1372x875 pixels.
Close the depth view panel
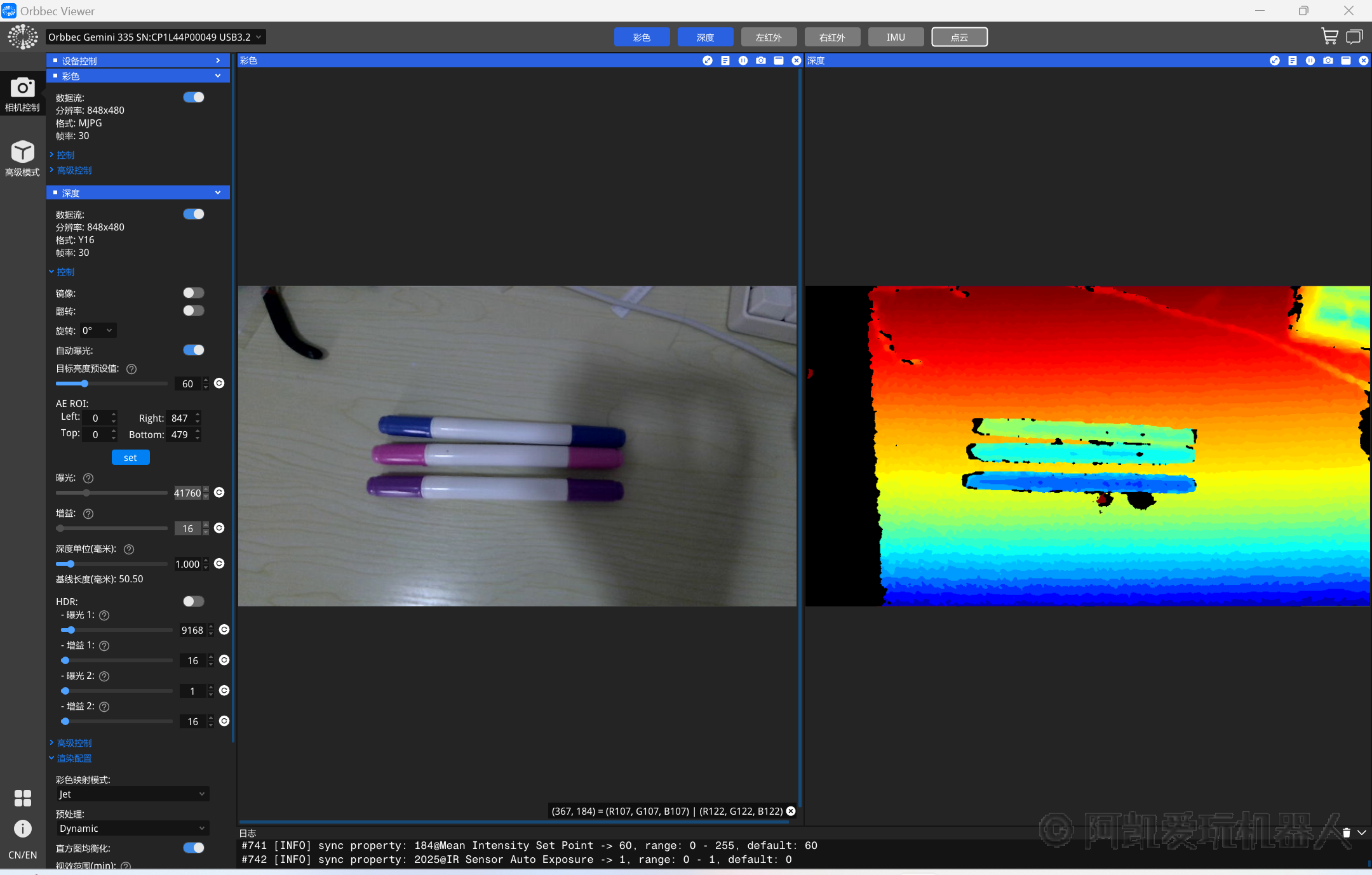(x=1363, y=60)
